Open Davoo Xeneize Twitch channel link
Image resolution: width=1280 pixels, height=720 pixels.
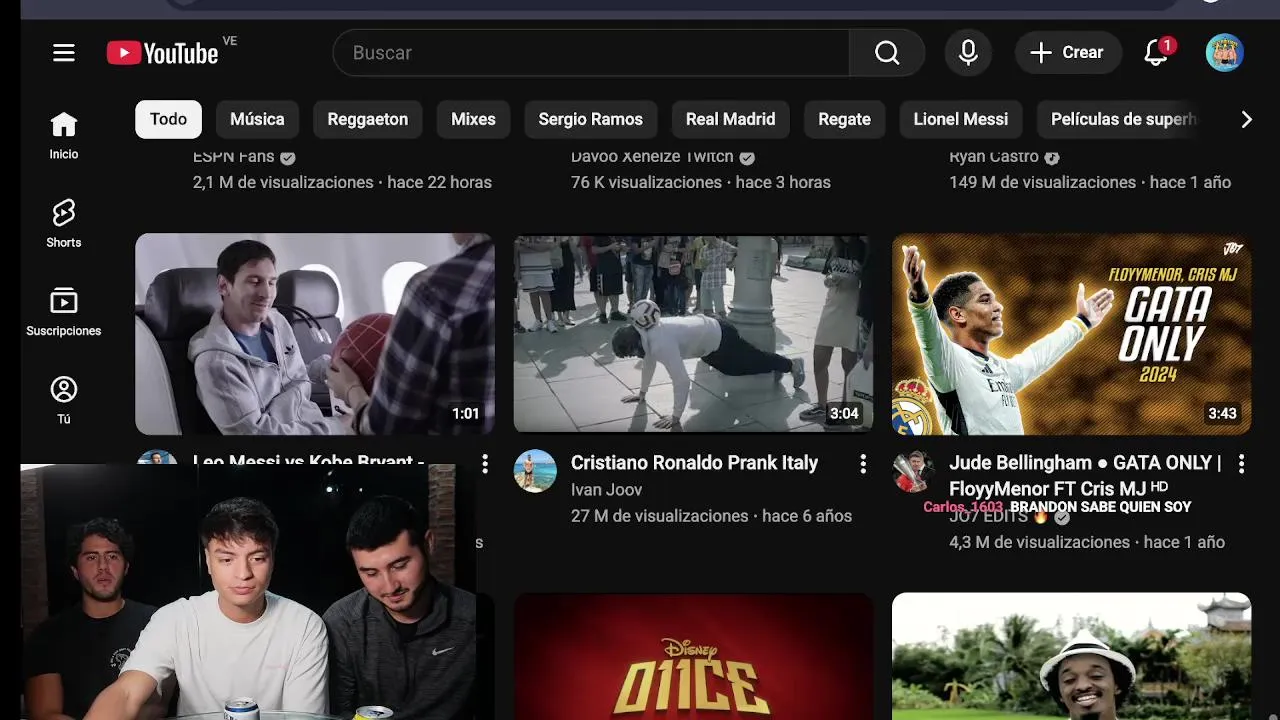click(652, 157)
